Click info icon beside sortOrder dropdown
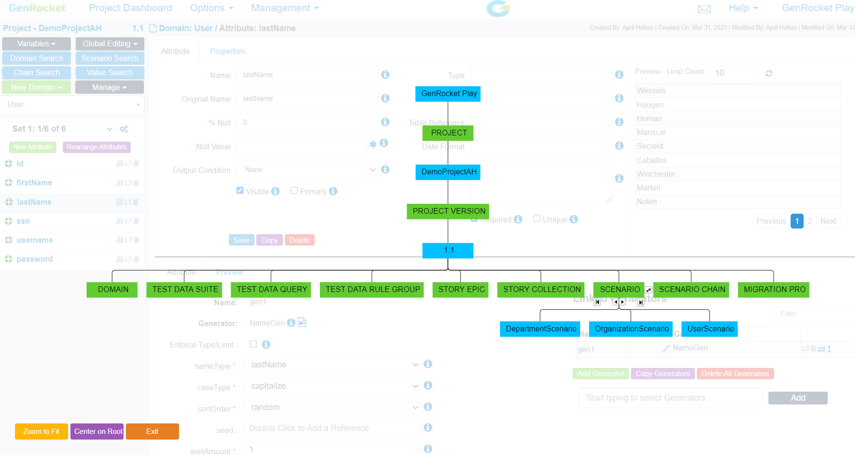 (428, 406)
